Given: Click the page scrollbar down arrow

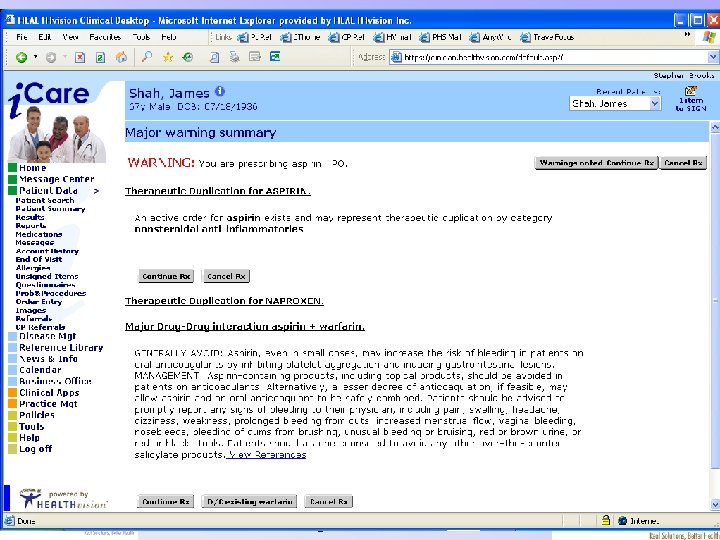Looking at the screenshot, I should 715,504.
